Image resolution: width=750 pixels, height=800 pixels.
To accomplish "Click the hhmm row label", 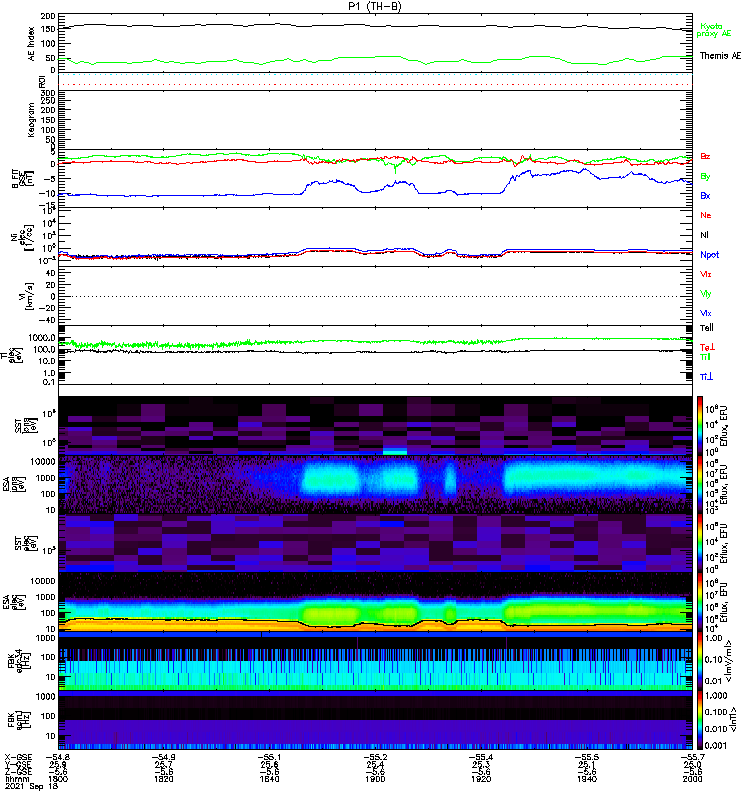I will coord(16,779).
